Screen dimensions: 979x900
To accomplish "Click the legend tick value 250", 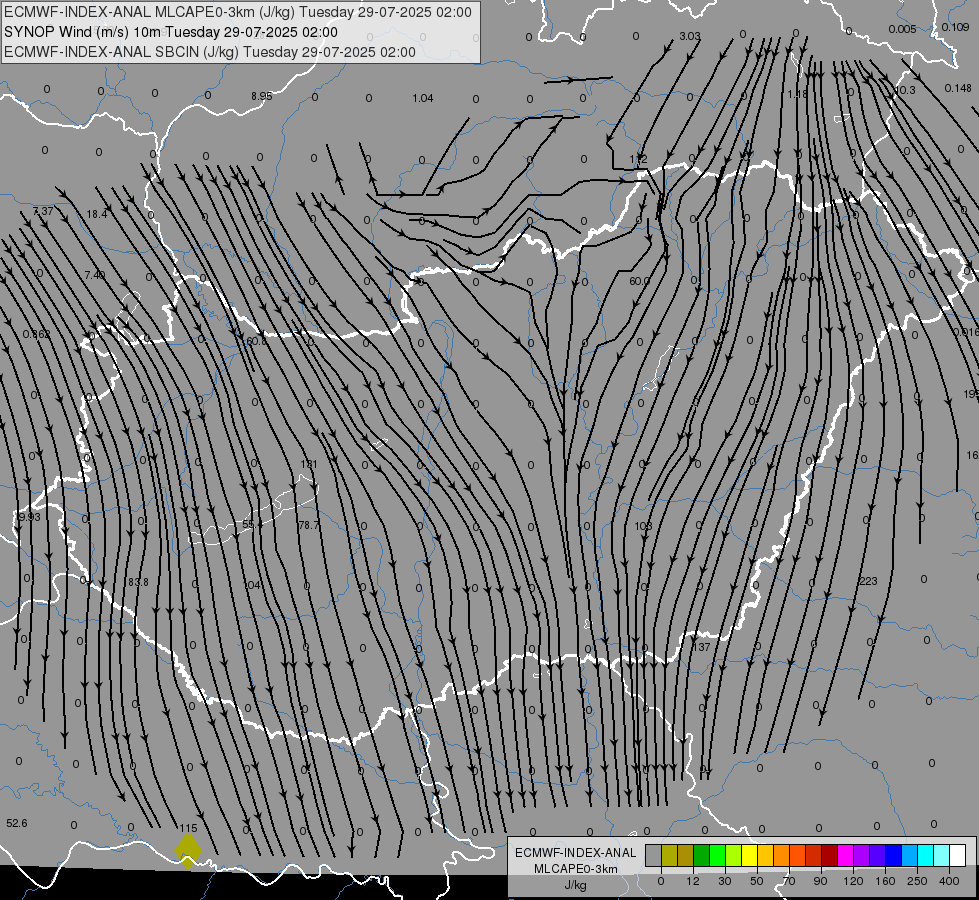I will coord(917,881).
